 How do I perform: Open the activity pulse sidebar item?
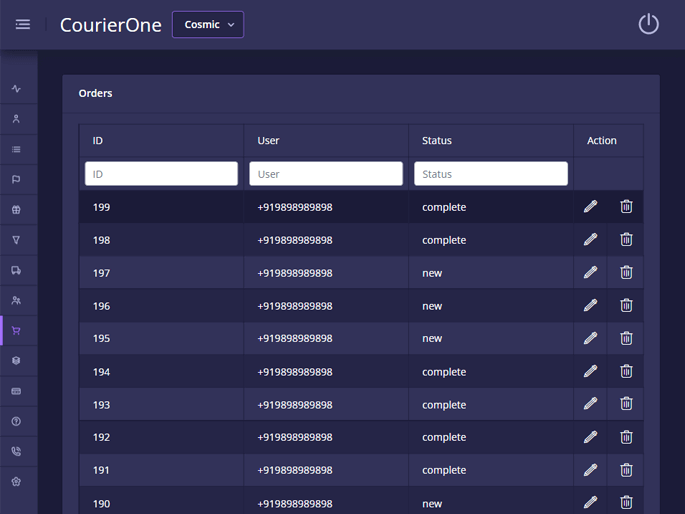(x=16, y=89)
